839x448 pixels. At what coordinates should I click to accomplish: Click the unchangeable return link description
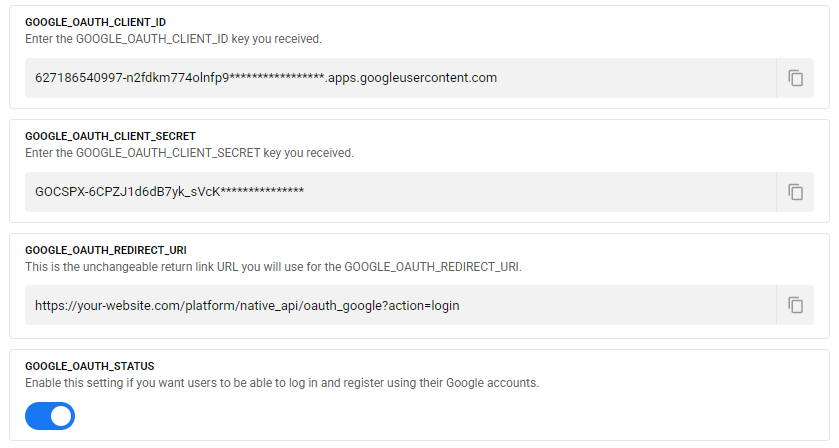tap(273, 267)
